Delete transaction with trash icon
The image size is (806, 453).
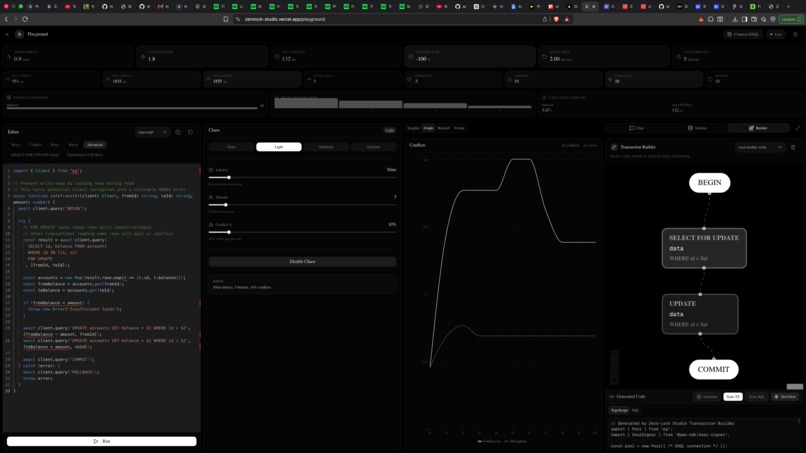coord(793,147)
